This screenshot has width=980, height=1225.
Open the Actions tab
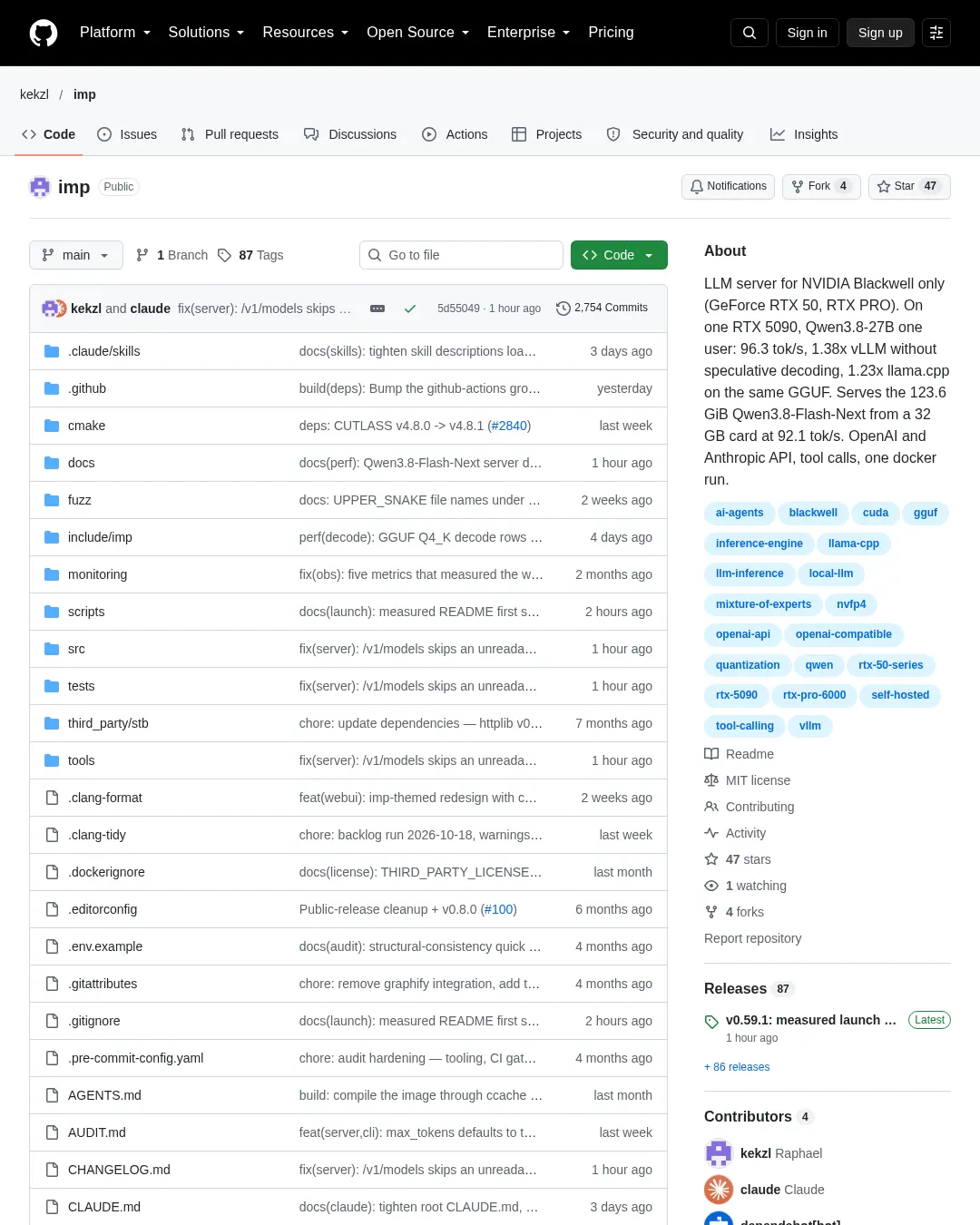[455, 134]
